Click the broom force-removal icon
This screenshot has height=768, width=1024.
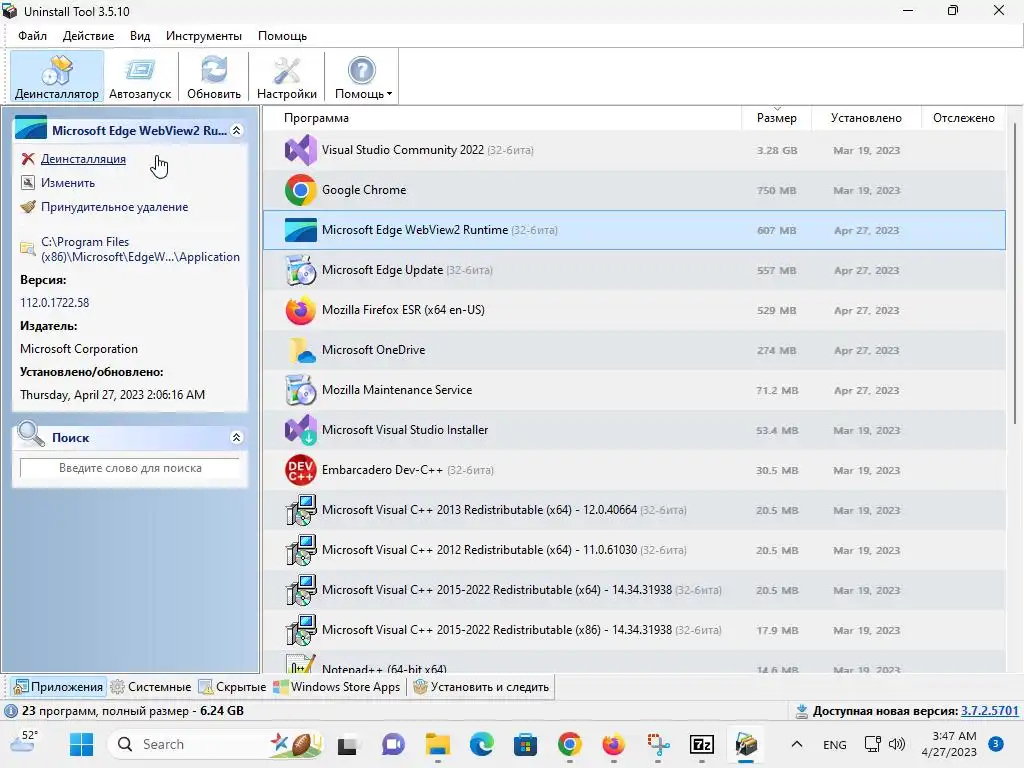pyautogui.click(x=27, y=207)
